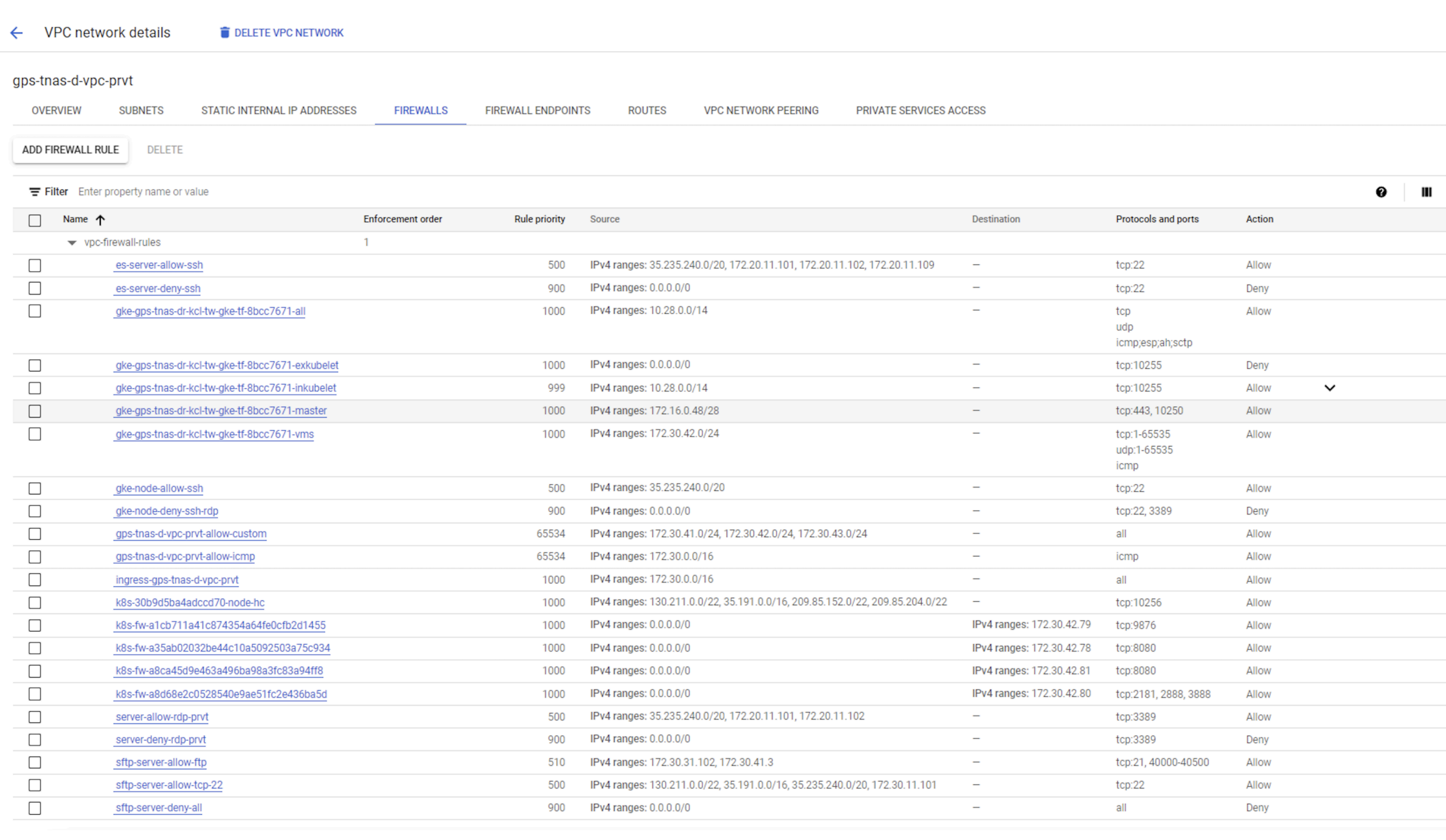Click the Filter list icon
The image size is (1446, 840).
point(34,192)
